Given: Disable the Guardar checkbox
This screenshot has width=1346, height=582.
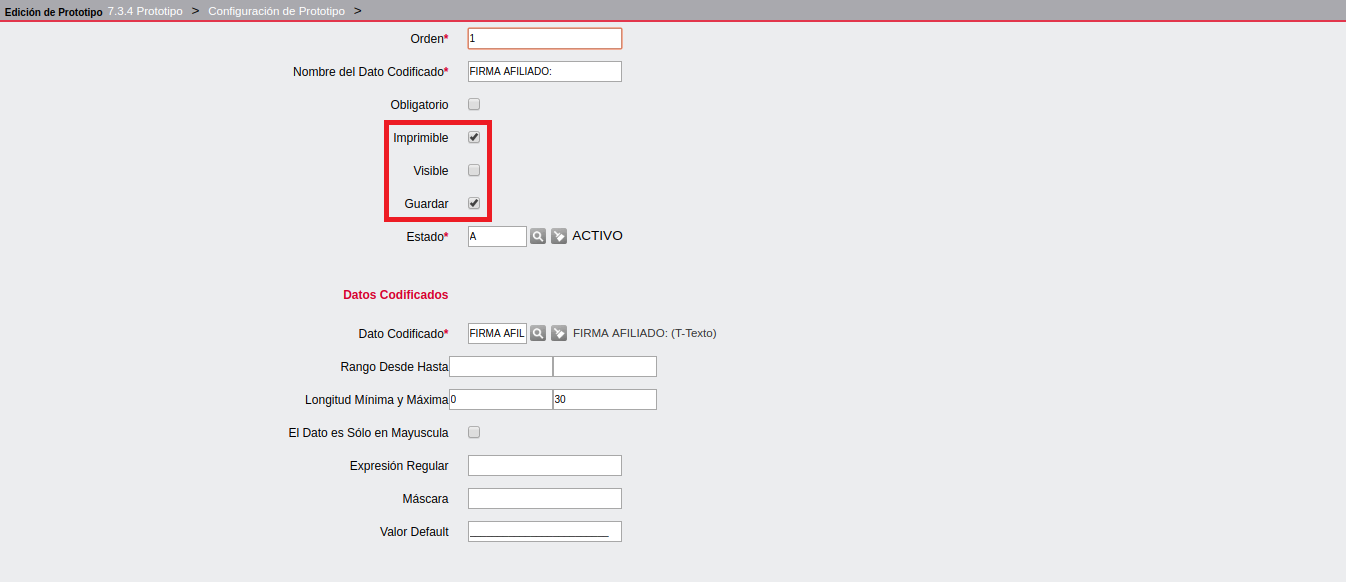Looking at the screenshot, I should 474,203.
